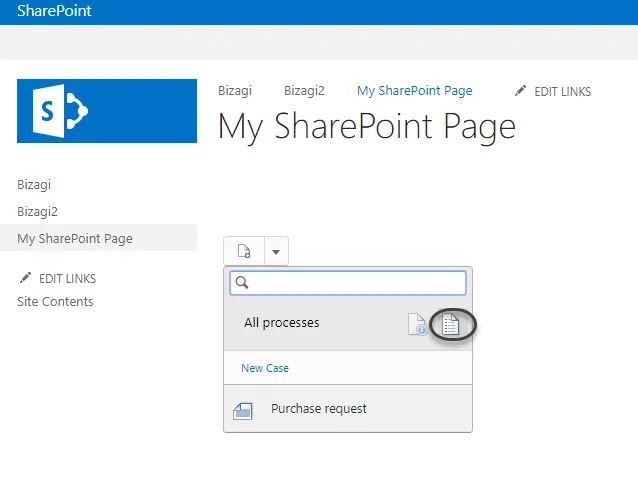Open Bizagi2 in left sidebar
Screen dimensions: 638x490
(37, 212)
